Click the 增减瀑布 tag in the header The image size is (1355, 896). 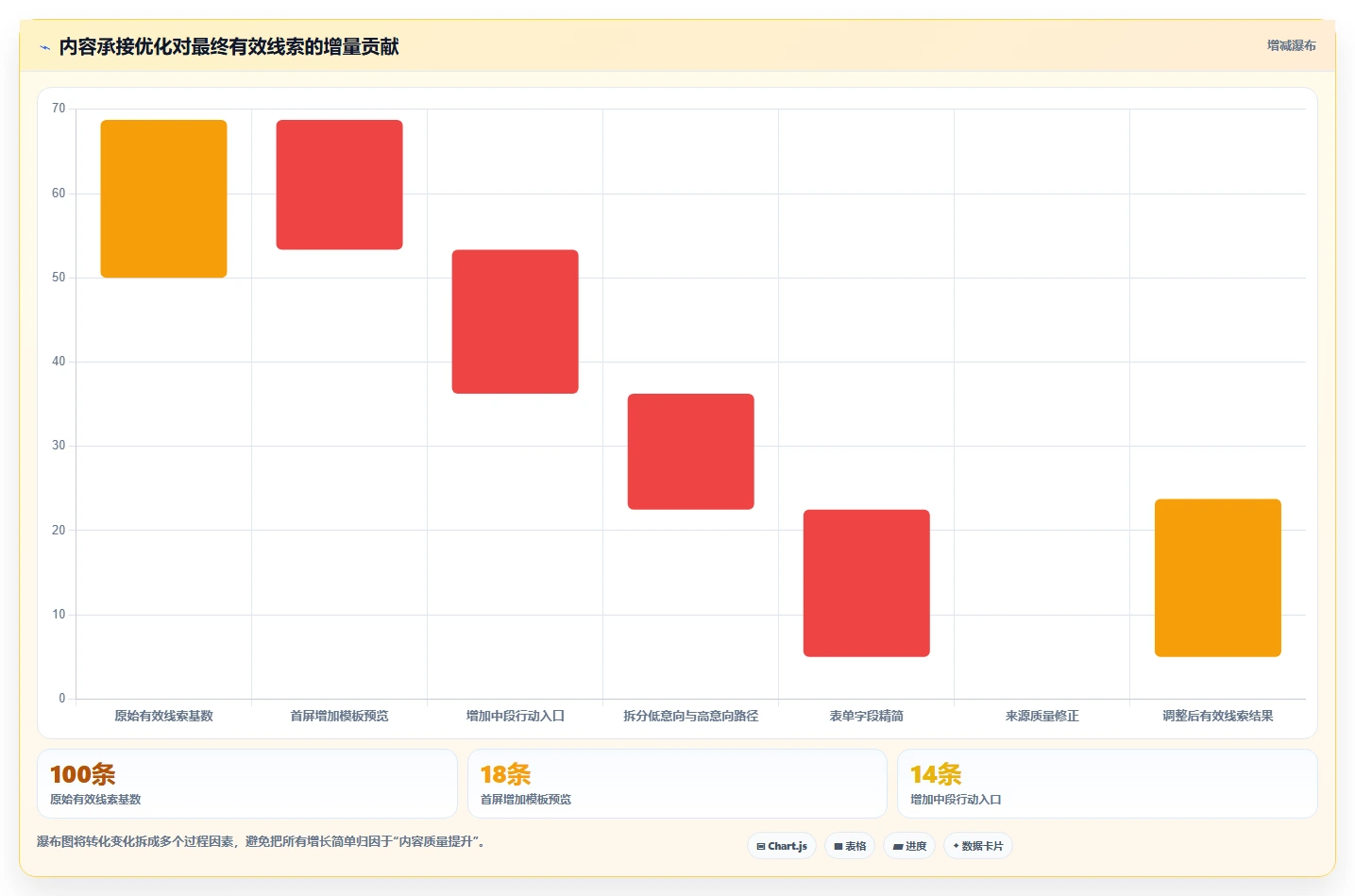(1291, 45)
